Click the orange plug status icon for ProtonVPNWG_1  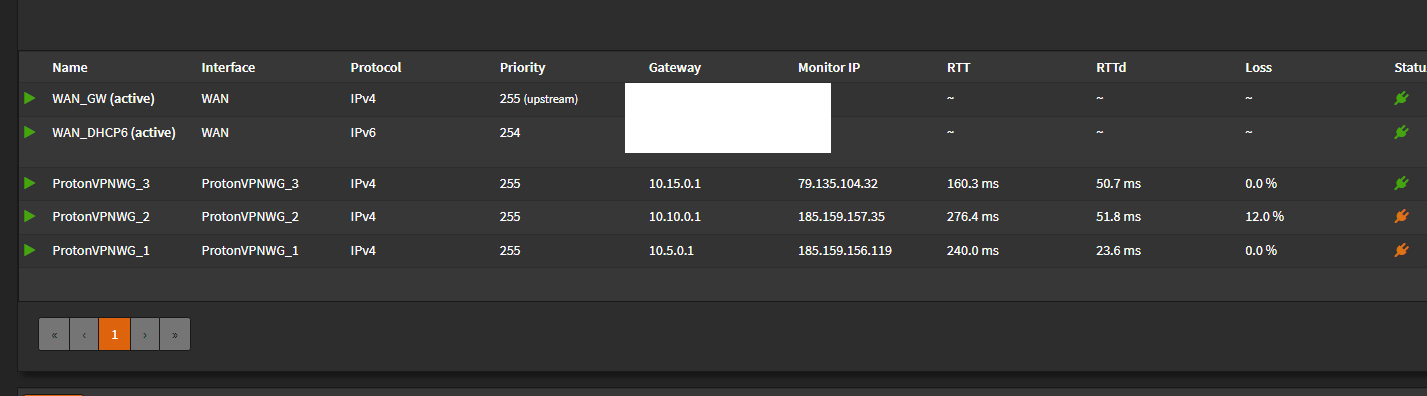tap(1401, 250)
